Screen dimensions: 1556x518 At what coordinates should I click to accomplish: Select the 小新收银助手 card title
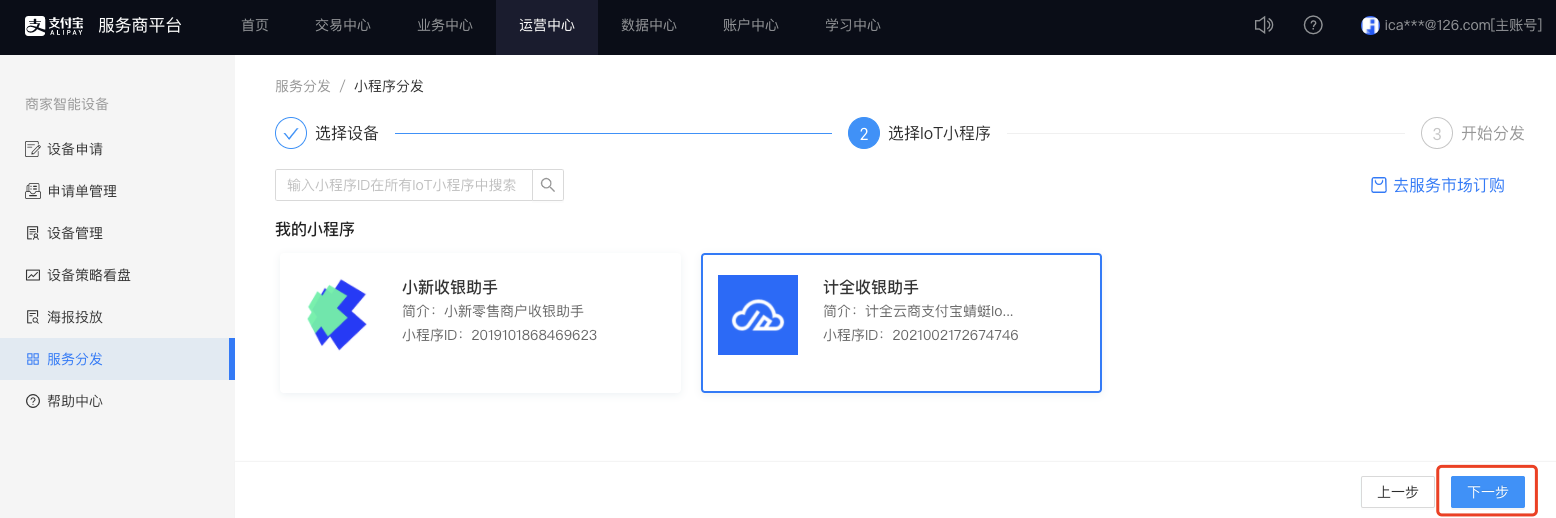coord(450,288)
